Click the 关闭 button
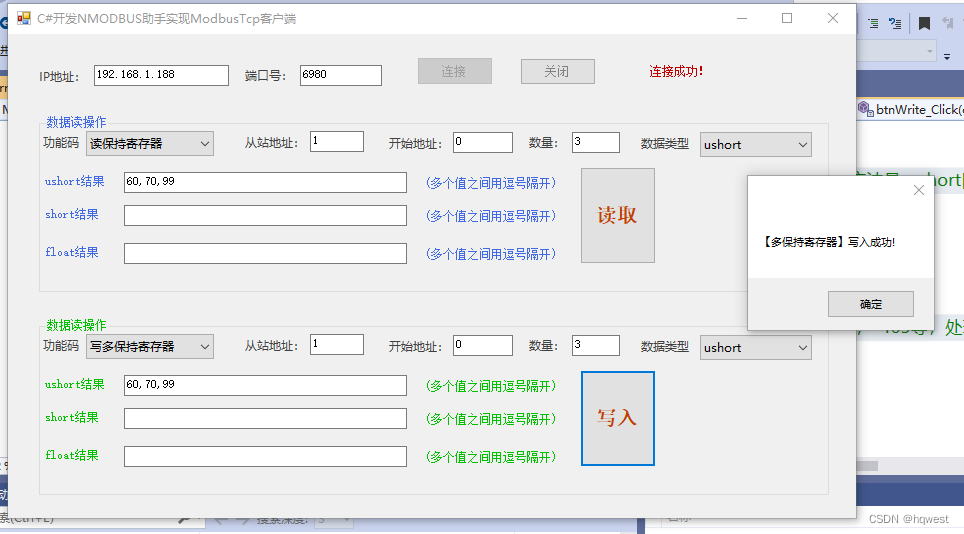This screenshot has width=964, height=534. 558,71
